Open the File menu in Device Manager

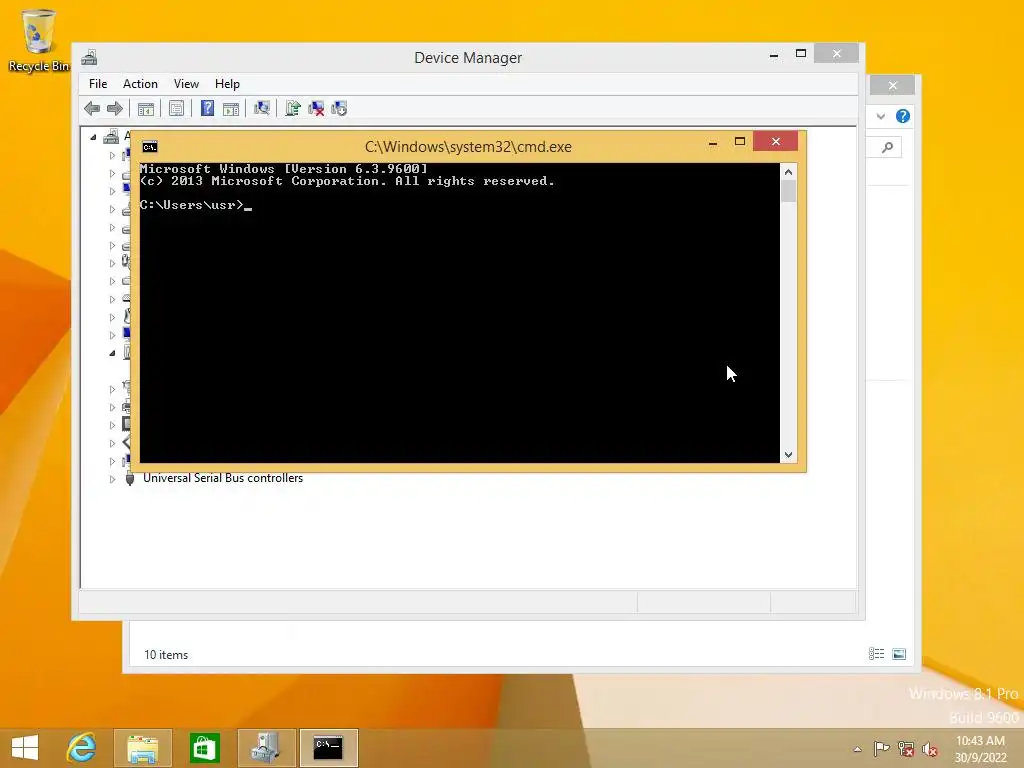pyautogui.click(x=98, y=84)
